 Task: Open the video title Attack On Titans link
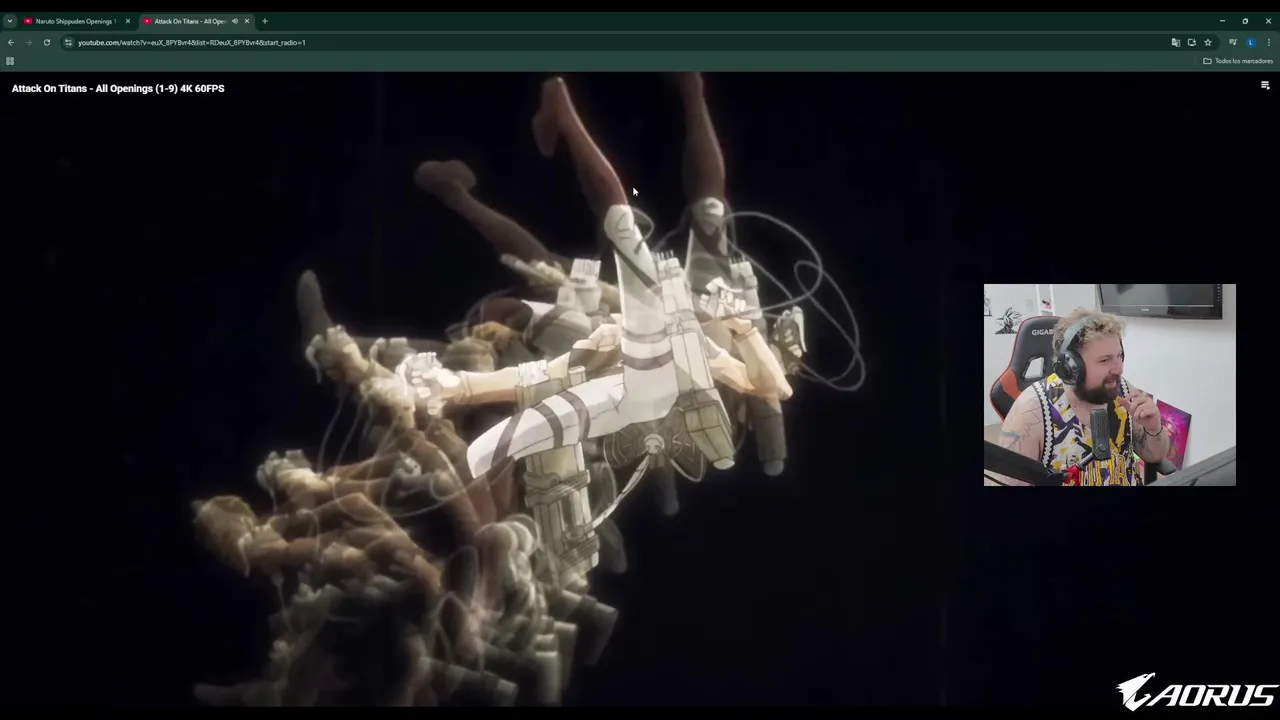tap(118, 88)
